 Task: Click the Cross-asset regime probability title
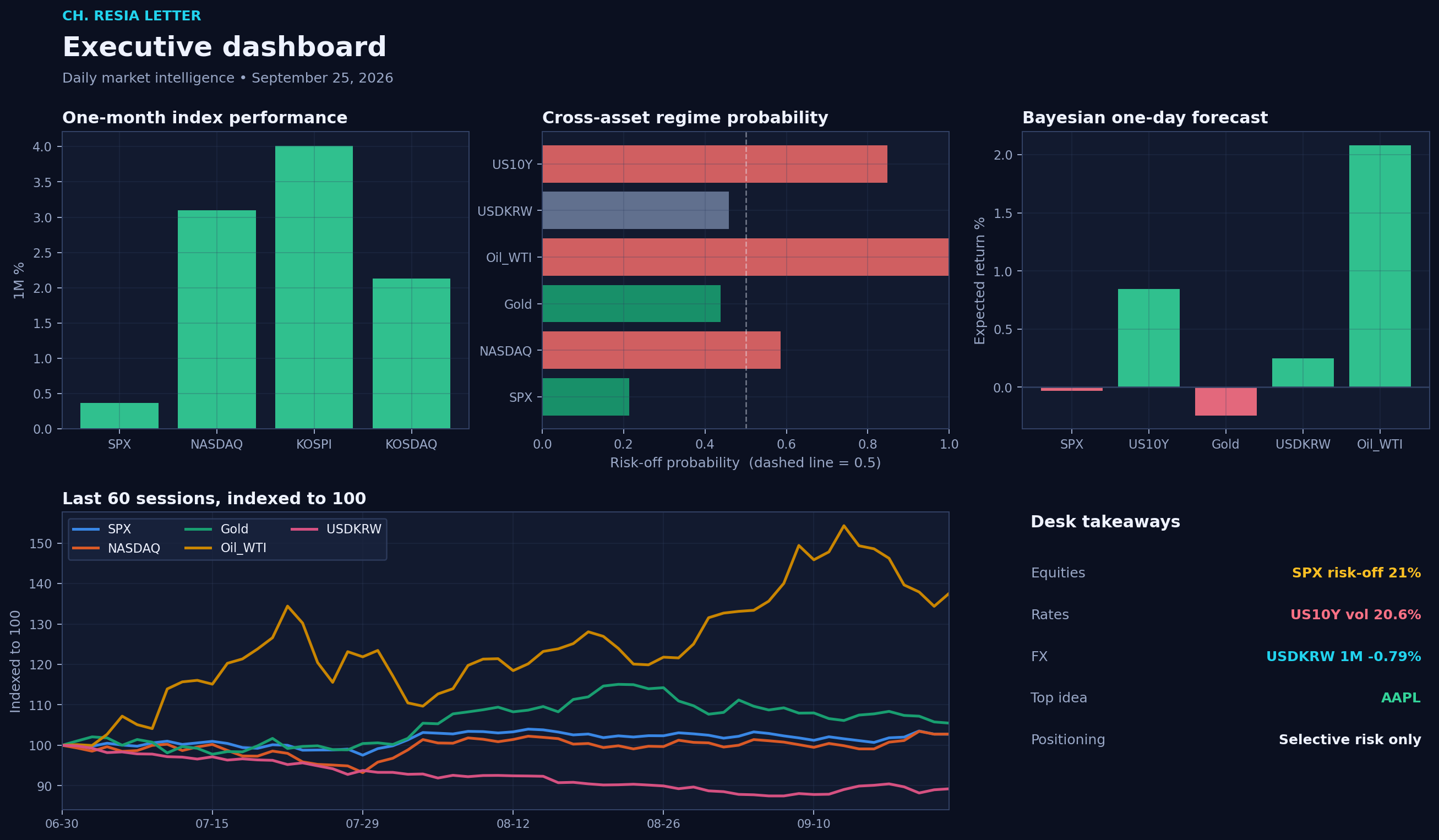point(685,118)
